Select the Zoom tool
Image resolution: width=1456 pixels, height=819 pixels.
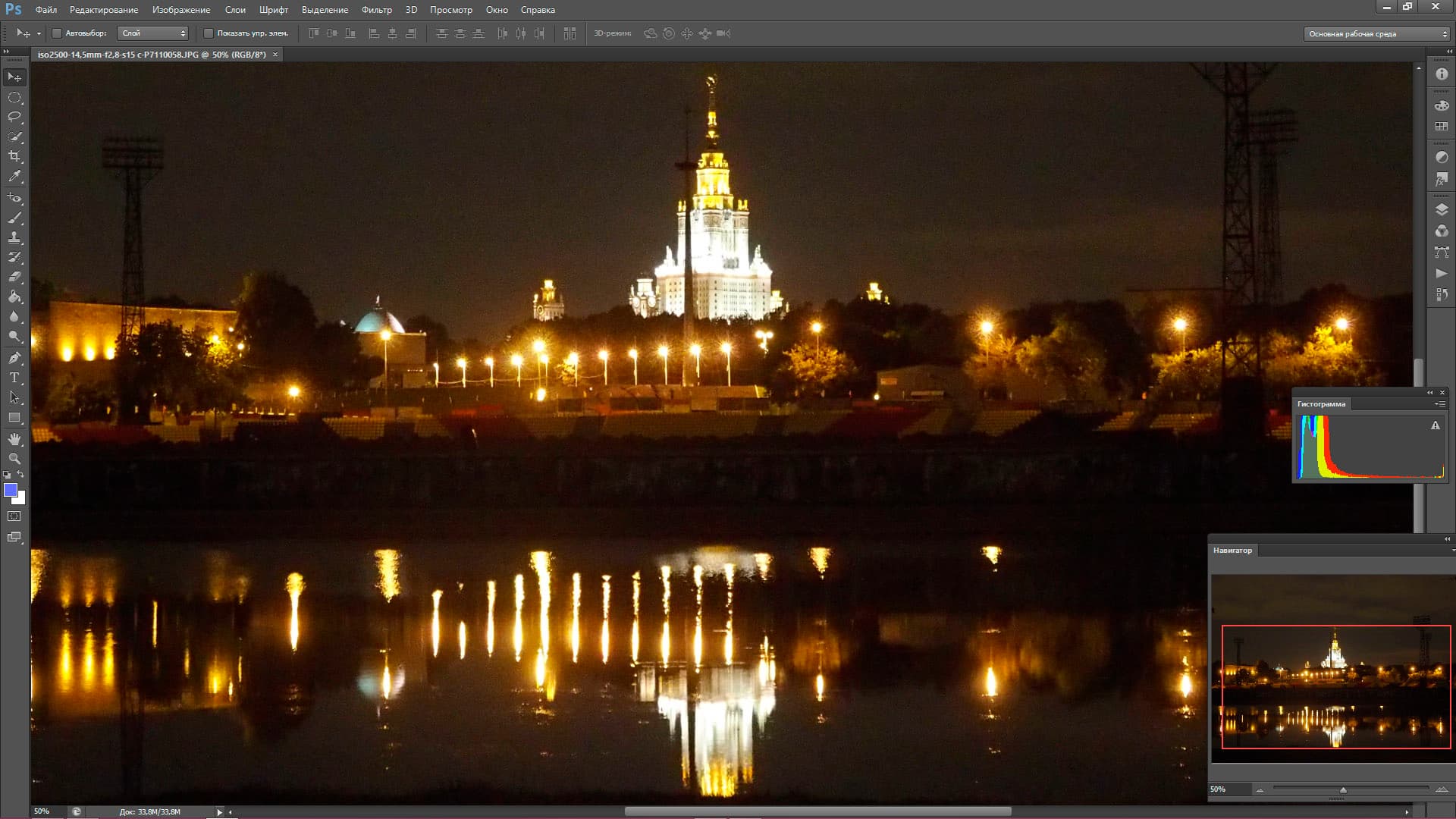point(14,459)
